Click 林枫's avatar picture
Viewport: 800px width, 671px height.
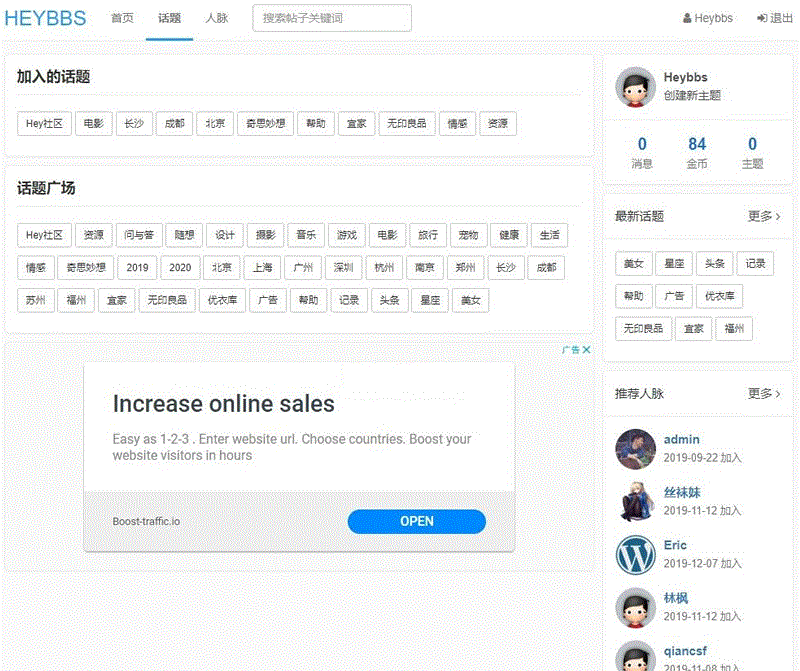(635, 607)
